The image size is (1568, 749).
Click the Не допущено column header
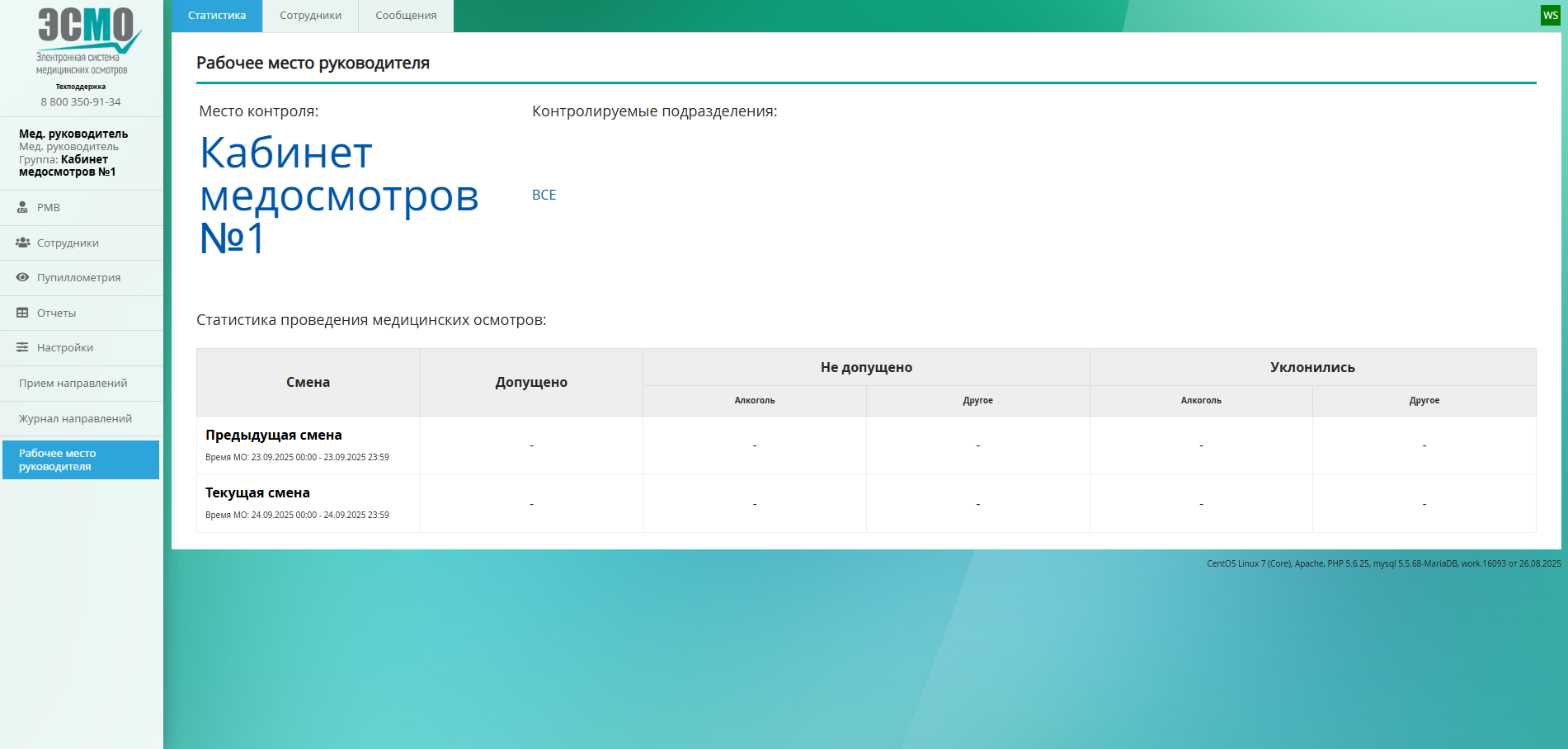tap(866, 368)
